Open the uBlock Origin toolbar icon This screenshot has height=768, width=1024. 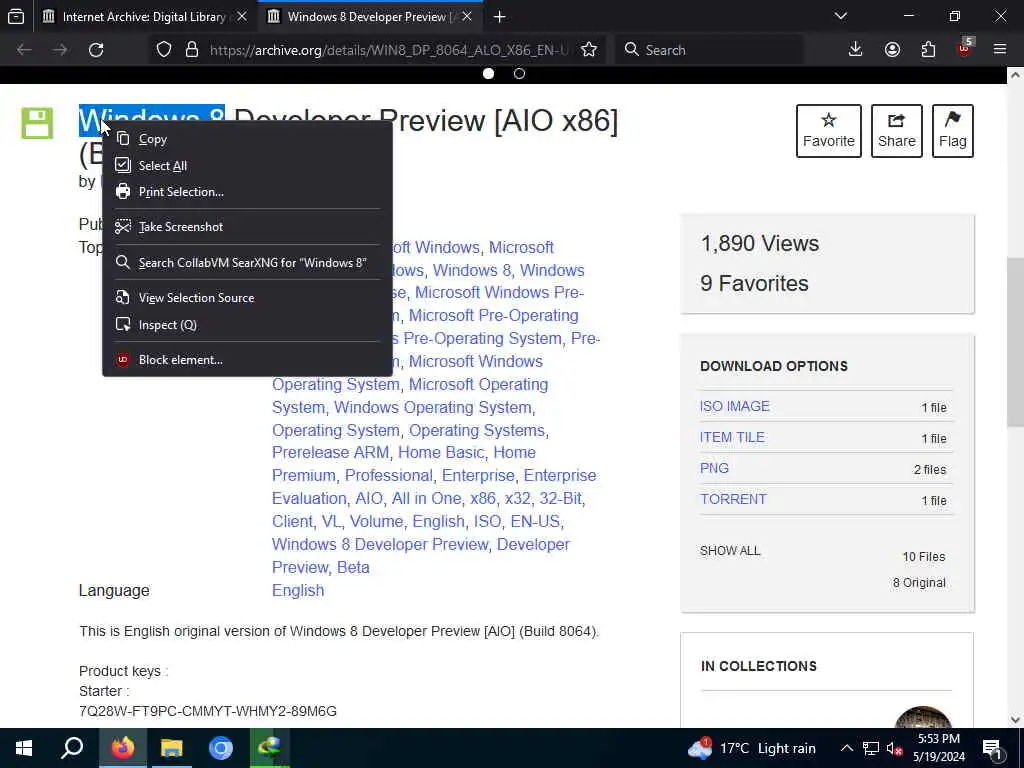click(965, 48)
